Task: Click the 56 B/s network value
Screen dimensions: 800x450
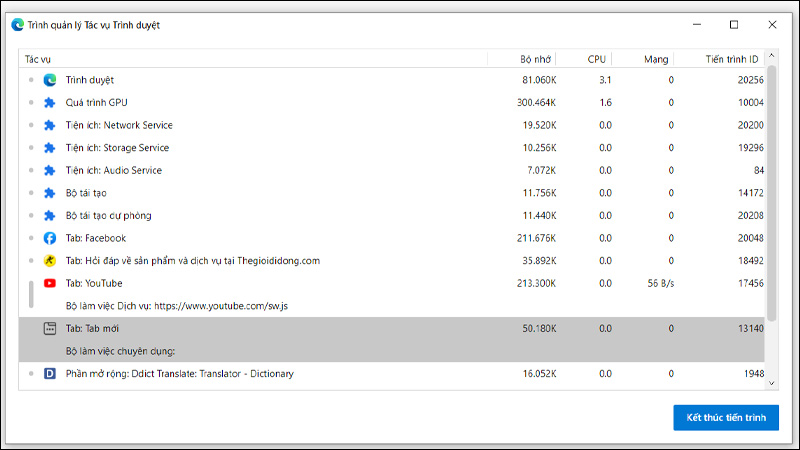Action: [661, 283]
